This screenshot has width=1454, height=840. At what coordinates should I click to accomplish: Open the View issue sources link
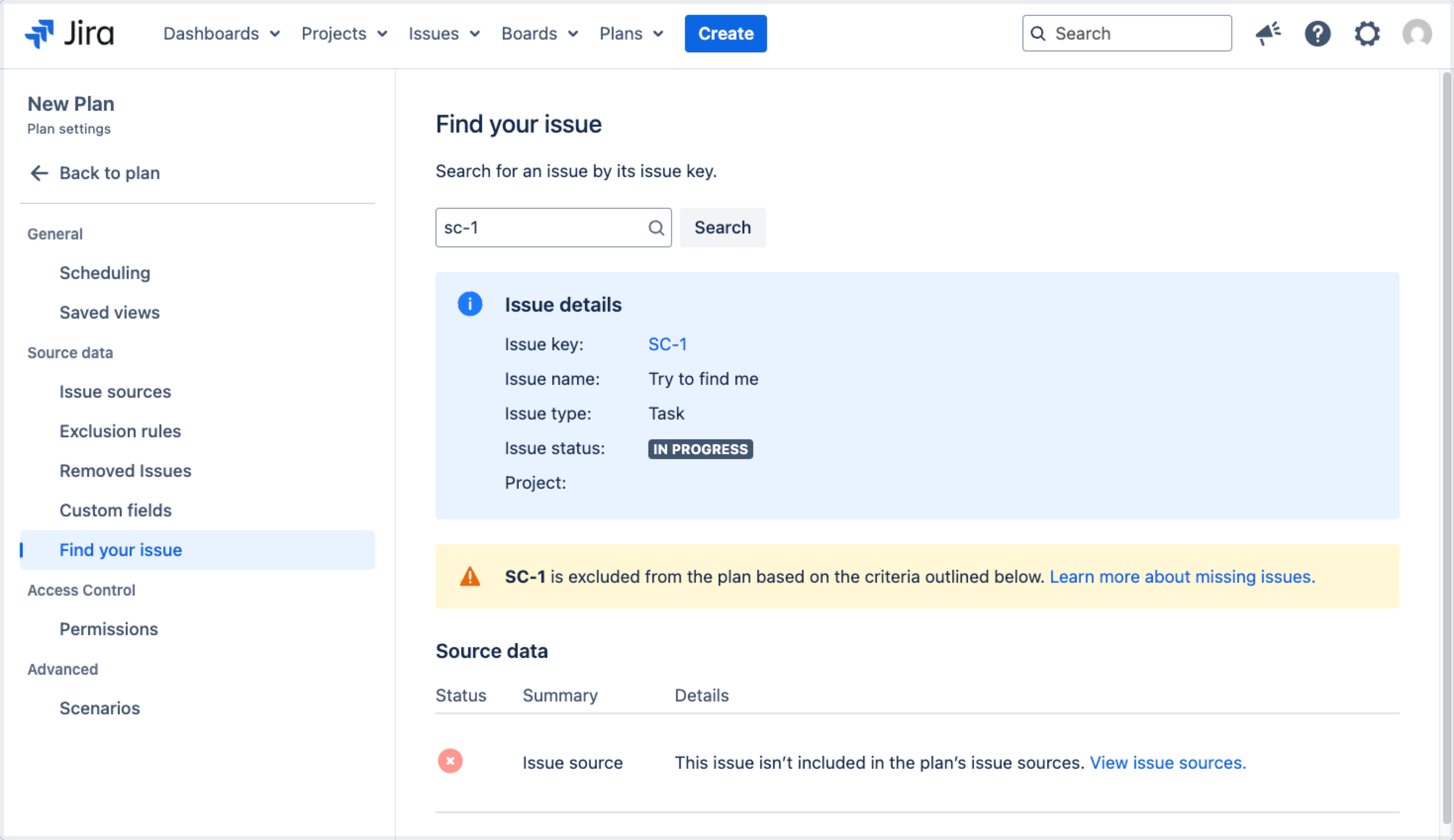click(x=1167, y=763)
